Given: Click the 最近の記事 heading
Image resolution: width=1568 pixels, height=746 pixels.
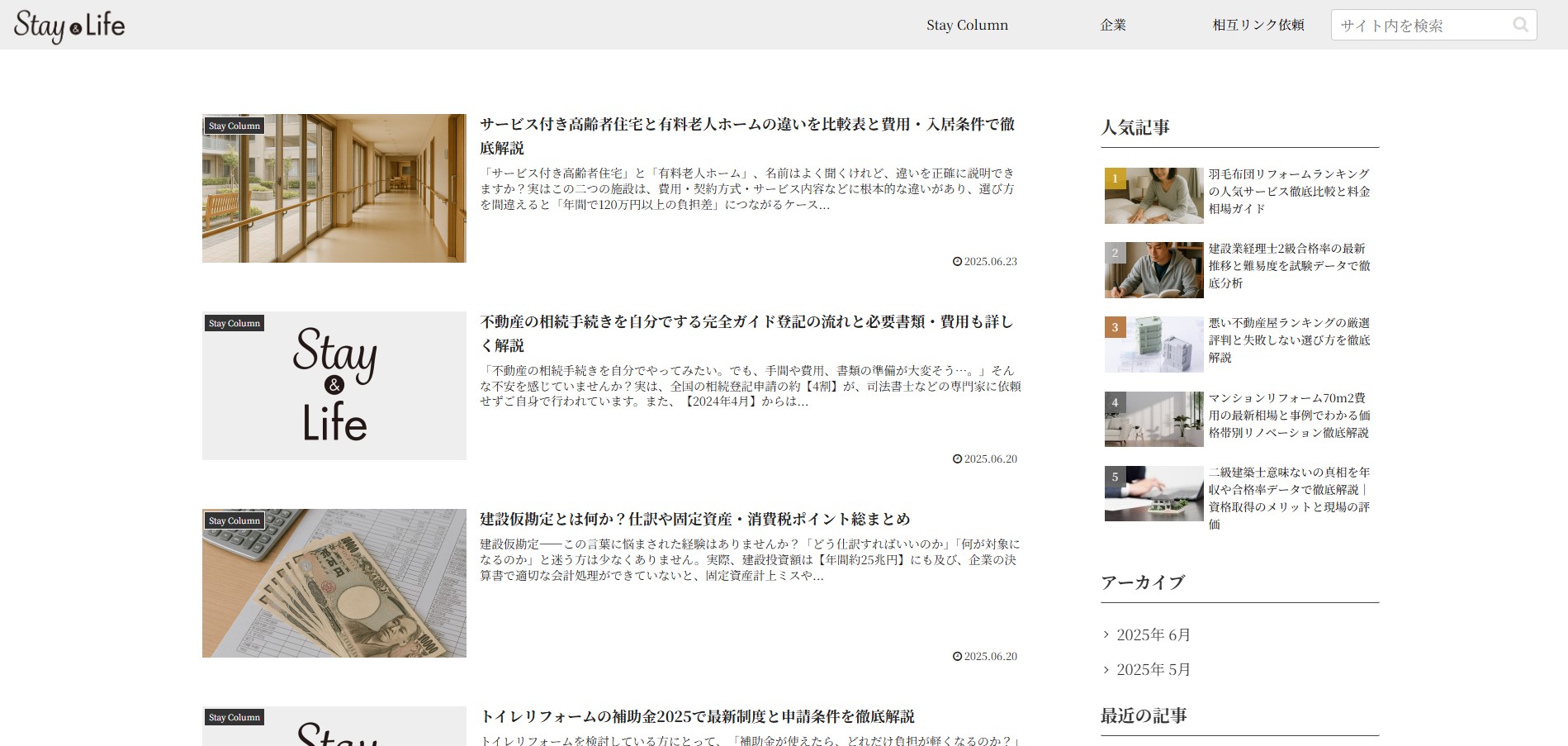Looking at the screenshot, I should click(x=1144, y=715).
